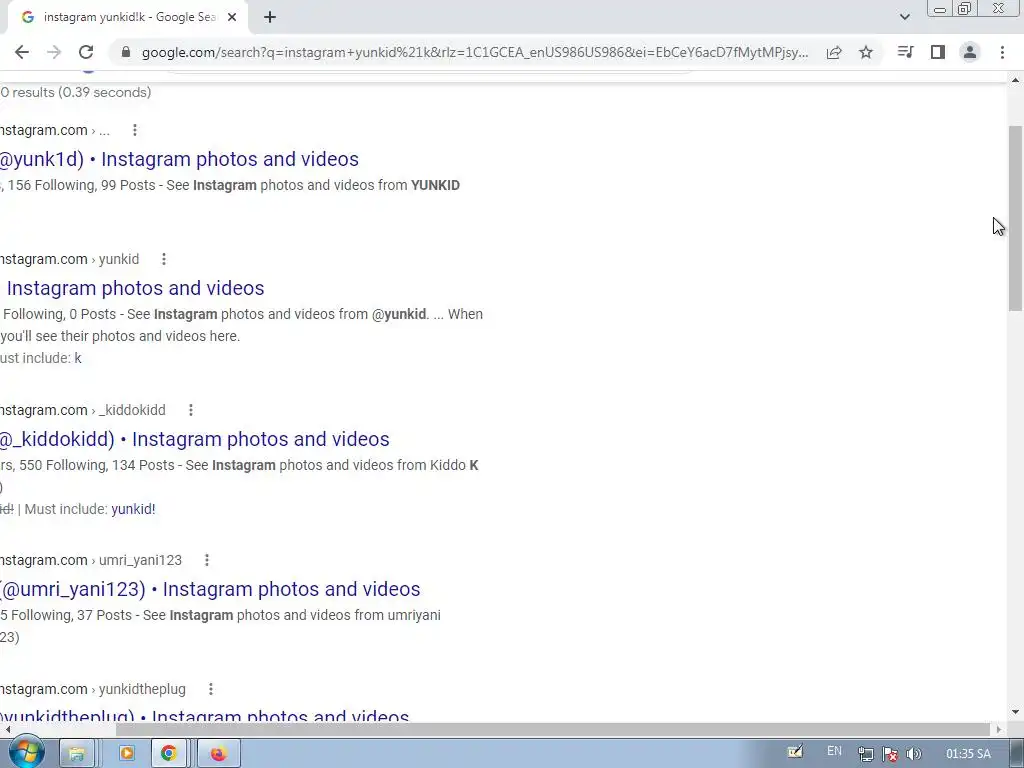View site information via lock icon
Image resolution: width=1024 pixels, height=768 pixels.
tap(126, 52)
